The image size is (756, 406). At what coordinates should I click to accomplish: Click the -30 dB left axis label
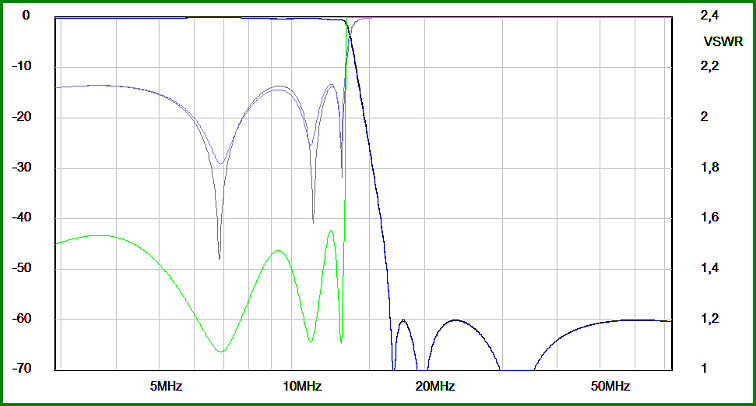22,167
